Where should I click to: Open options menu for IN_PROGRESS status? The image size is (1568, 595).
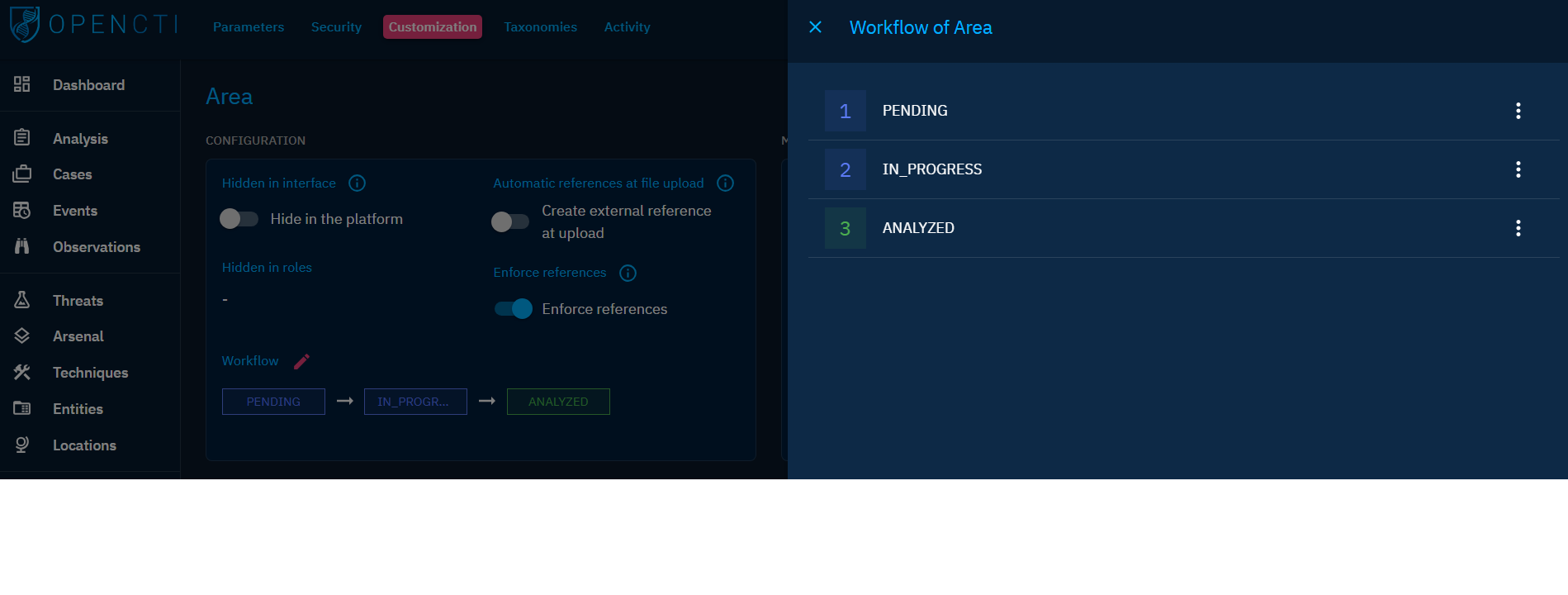coord(1518,169)
